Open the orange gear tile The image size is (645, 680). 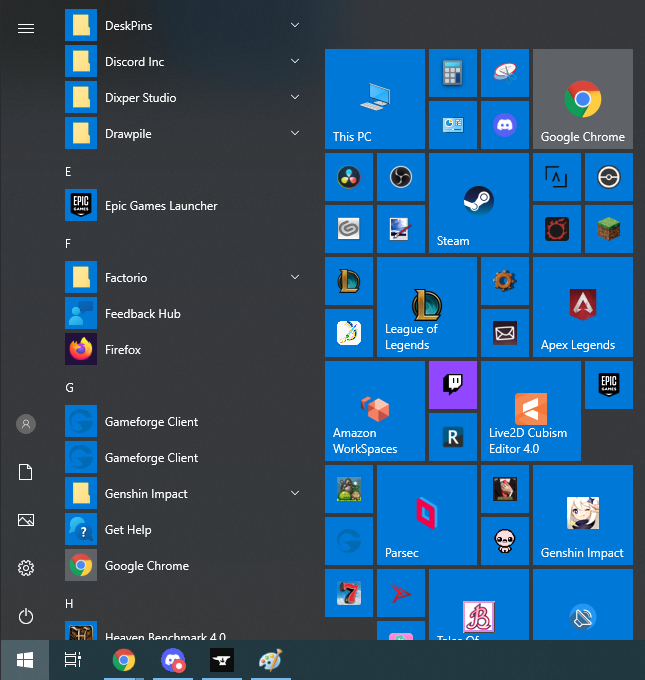[505, 281]
